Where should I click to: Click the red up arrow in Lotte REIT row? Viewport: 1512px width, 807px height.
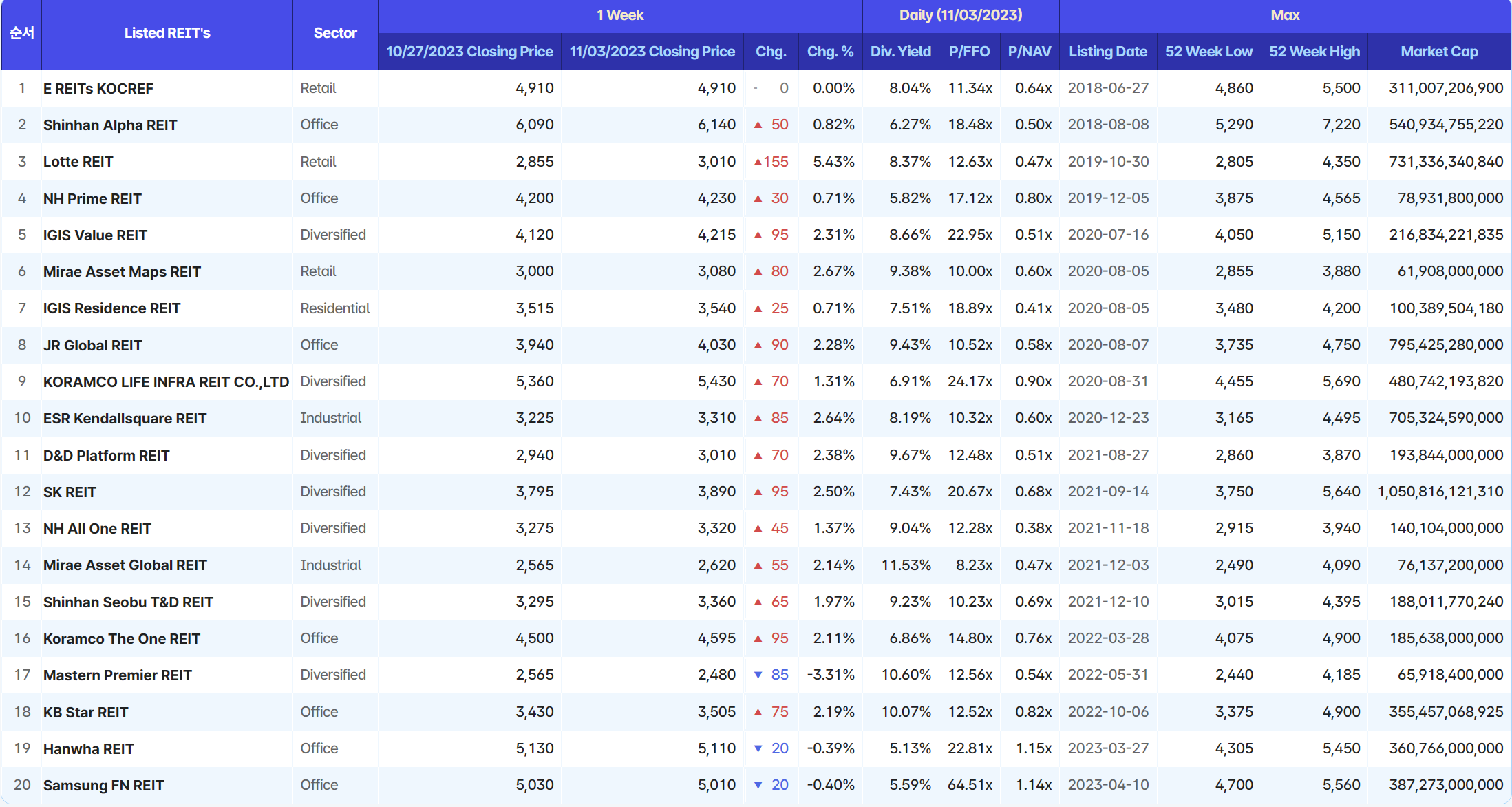pos(758,162)
